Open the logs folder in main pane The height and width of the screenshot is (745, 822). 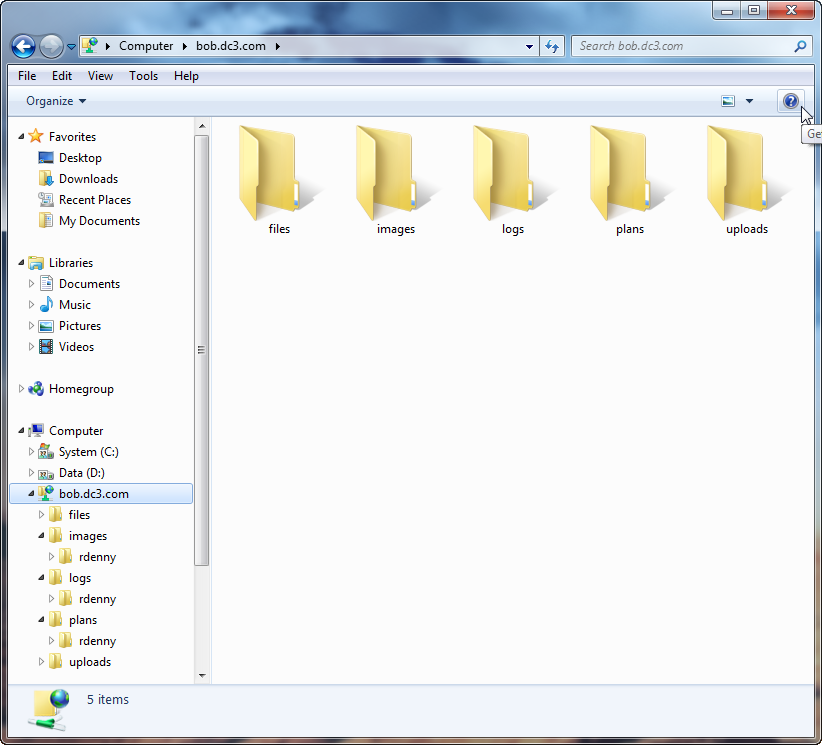tap(513, 181)
